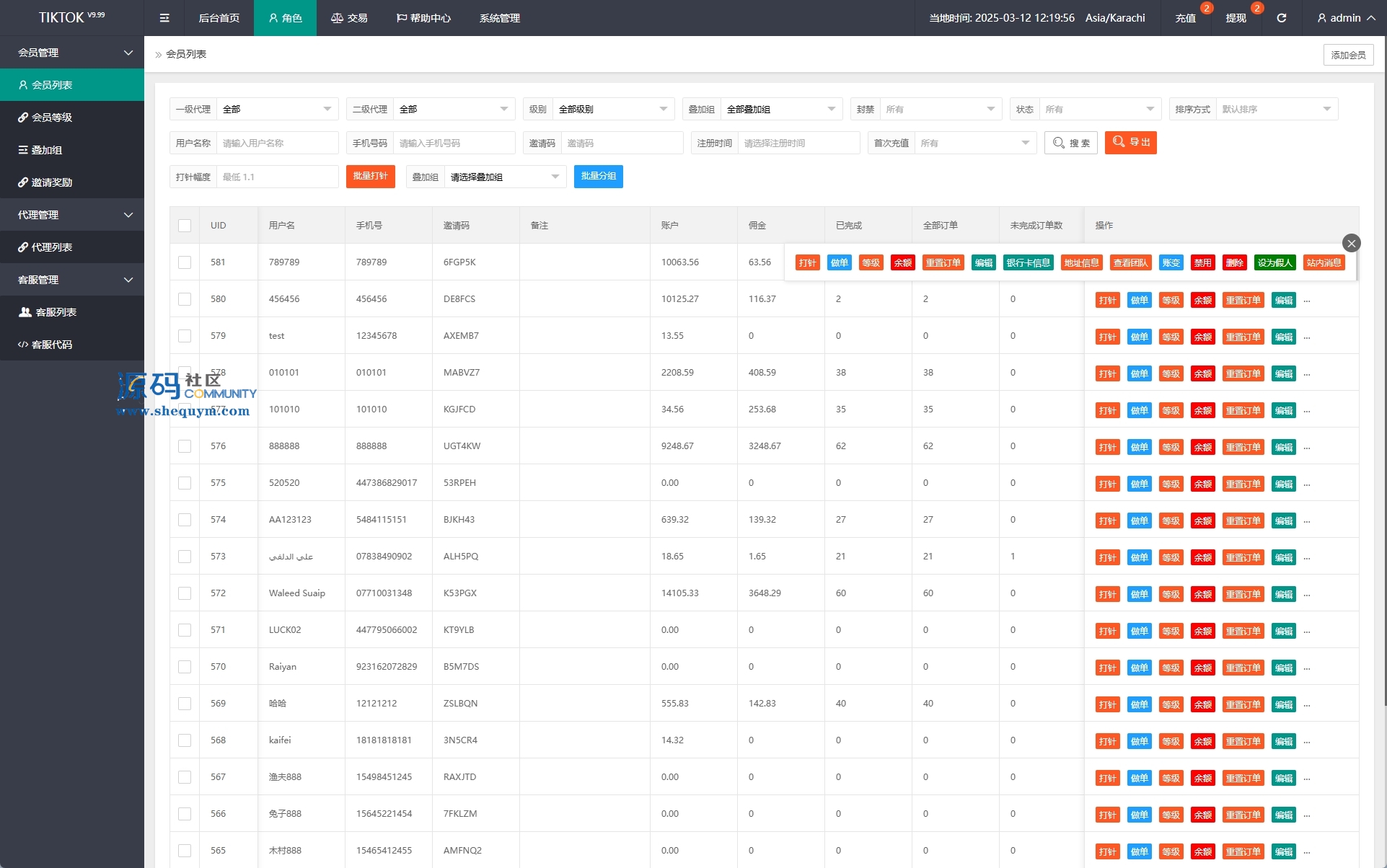Click the 批量打针 button
This screenshot has height=868, width=1387.
[x=371, y=177]
